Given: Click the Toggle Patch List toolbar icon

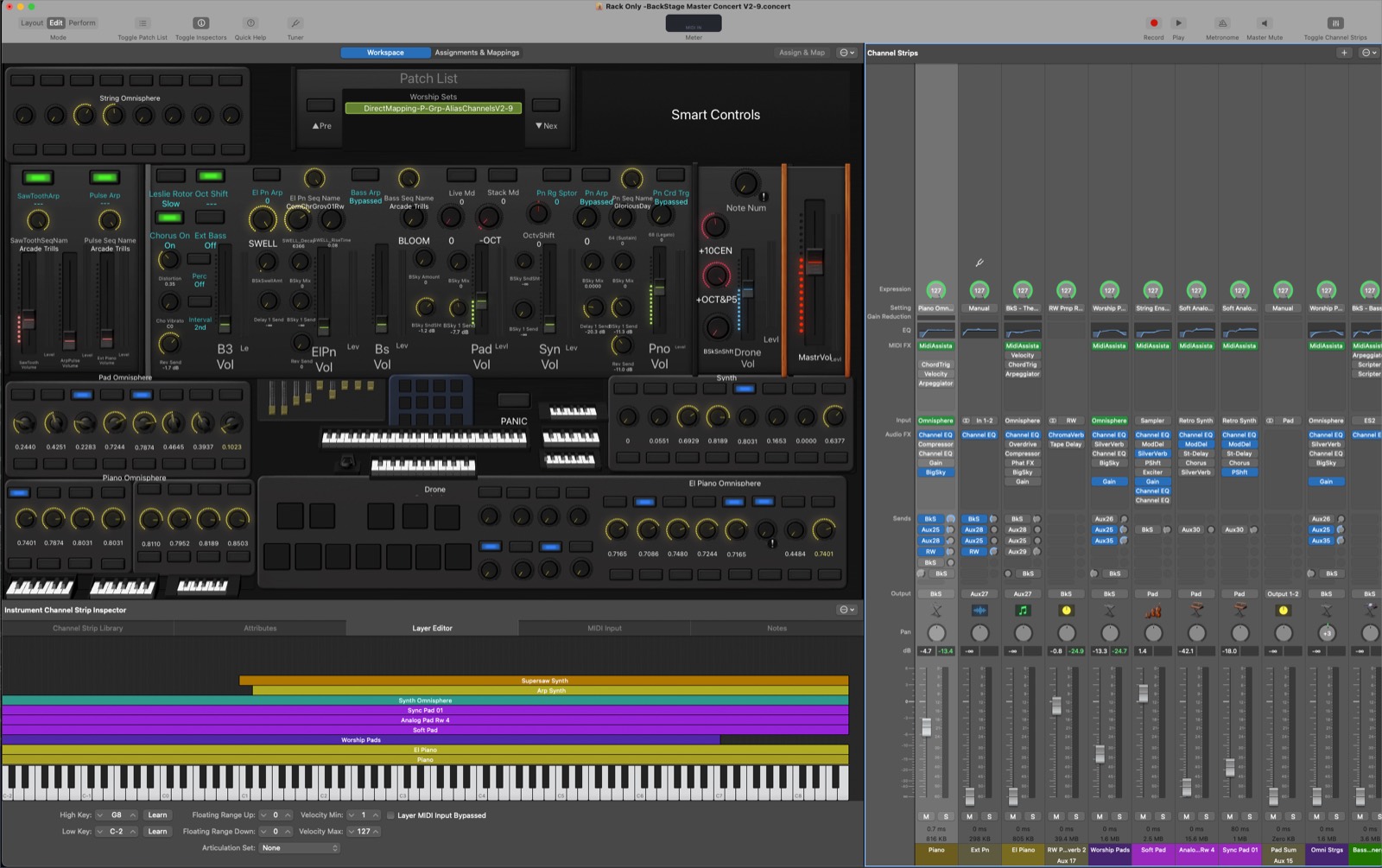Looking at the screenshot, I should click(143, 23).
